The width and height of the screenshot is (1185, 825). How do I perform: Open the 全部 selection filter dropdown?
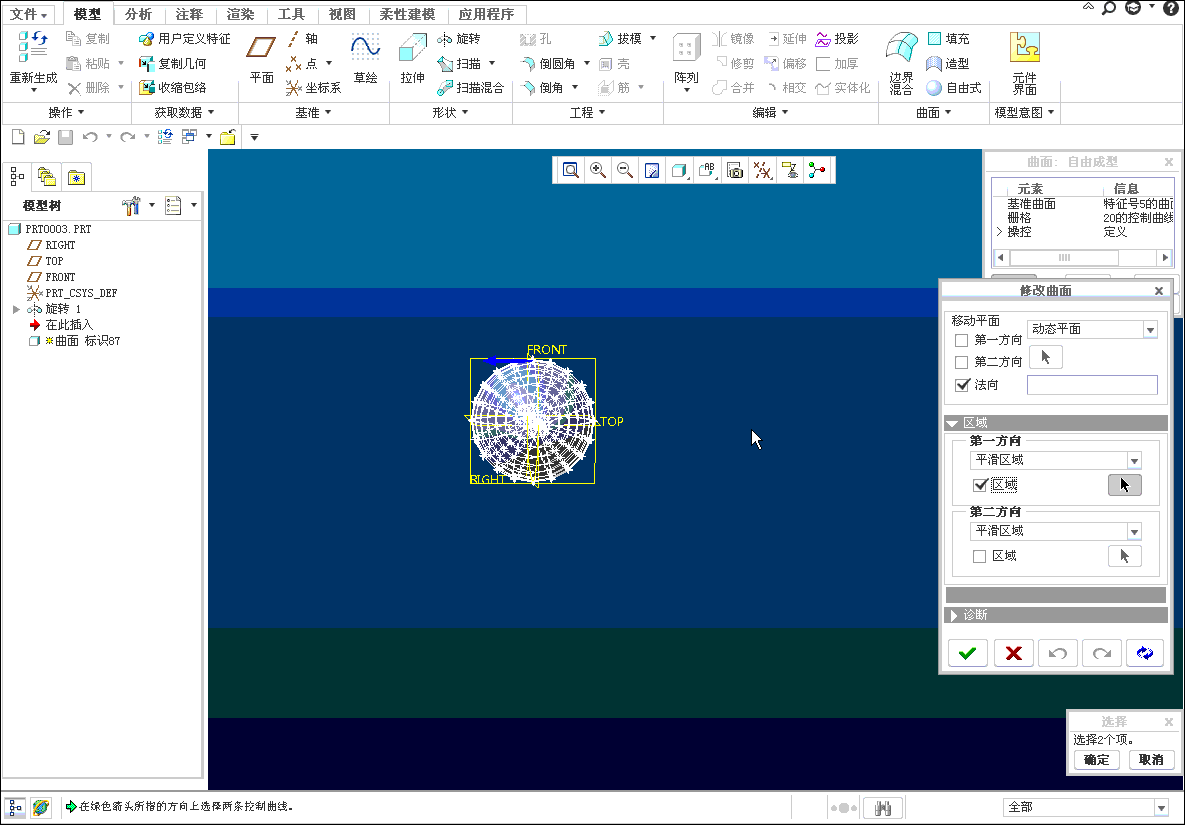click(x=1161, y=808)
